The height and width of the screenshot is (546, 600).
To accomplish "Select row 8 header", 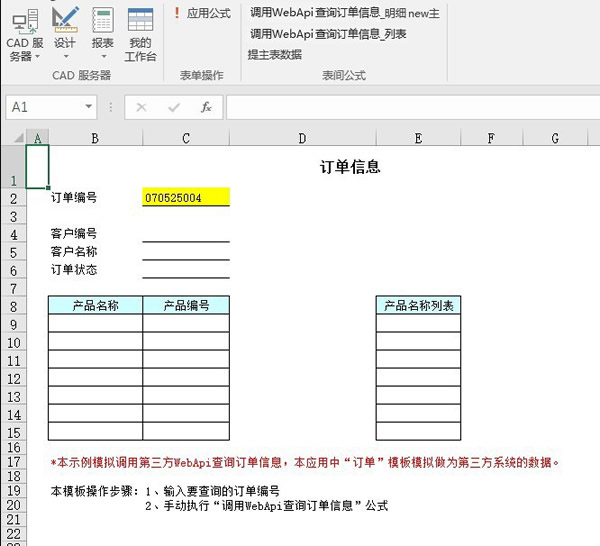I will (x=14, y=306).
